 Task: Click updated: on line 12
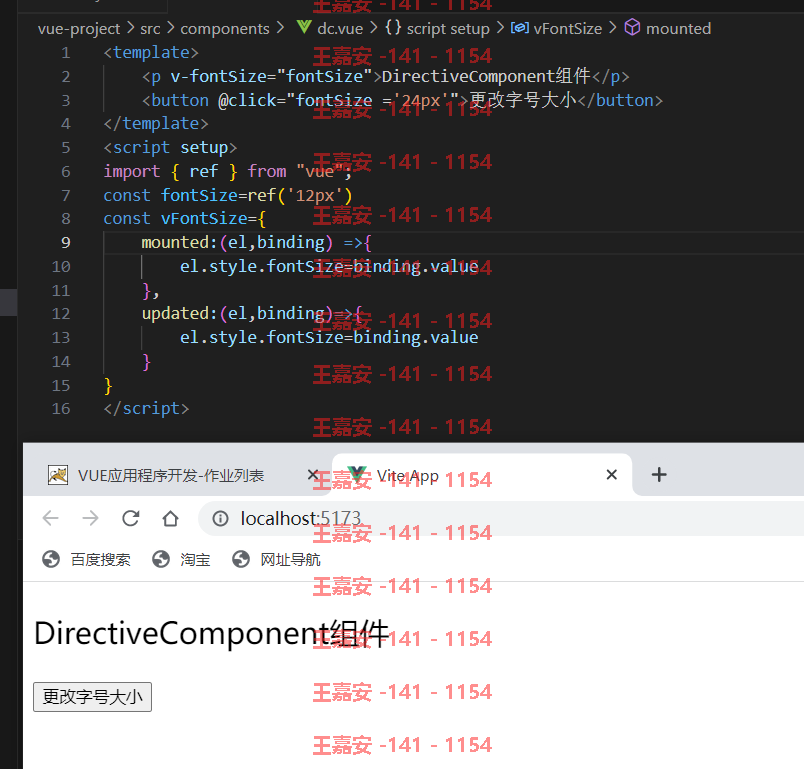coord(180,313)
